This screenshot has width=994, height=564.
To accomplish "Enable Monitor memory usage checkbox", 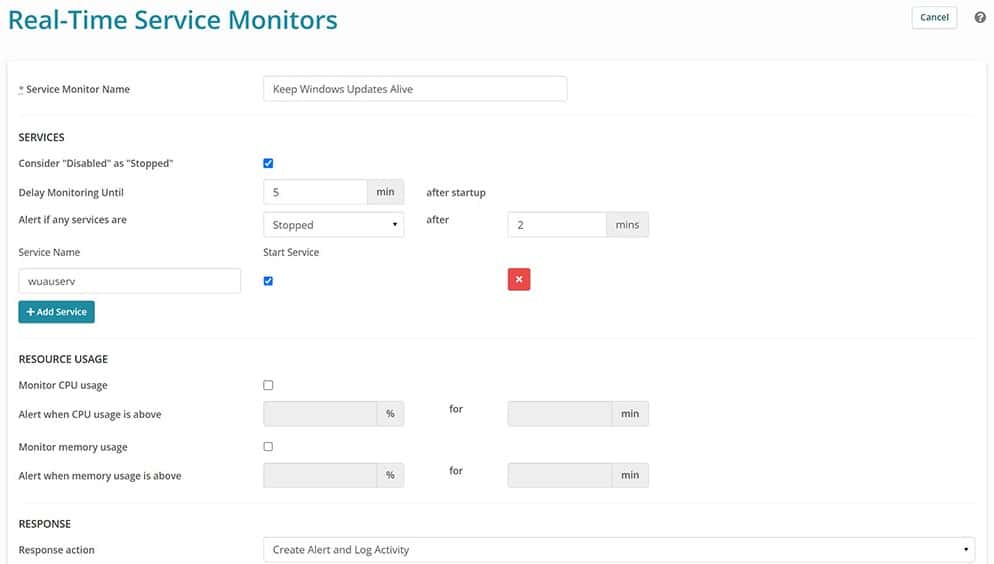I will 268,447.
